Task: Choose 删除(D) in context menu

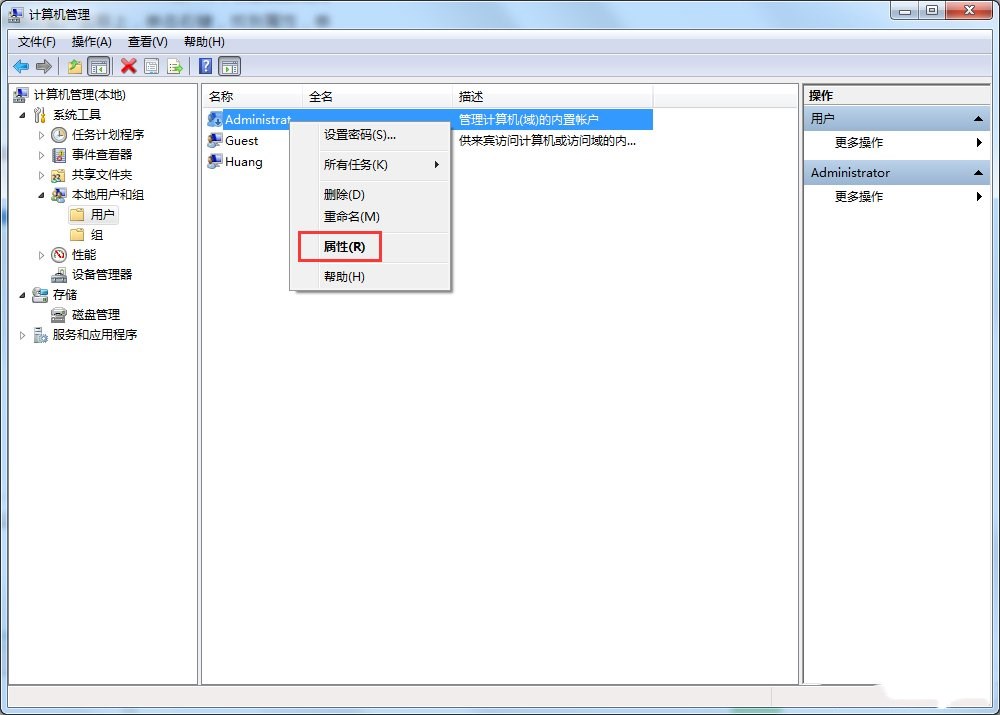Action: (x=370, y=195)
